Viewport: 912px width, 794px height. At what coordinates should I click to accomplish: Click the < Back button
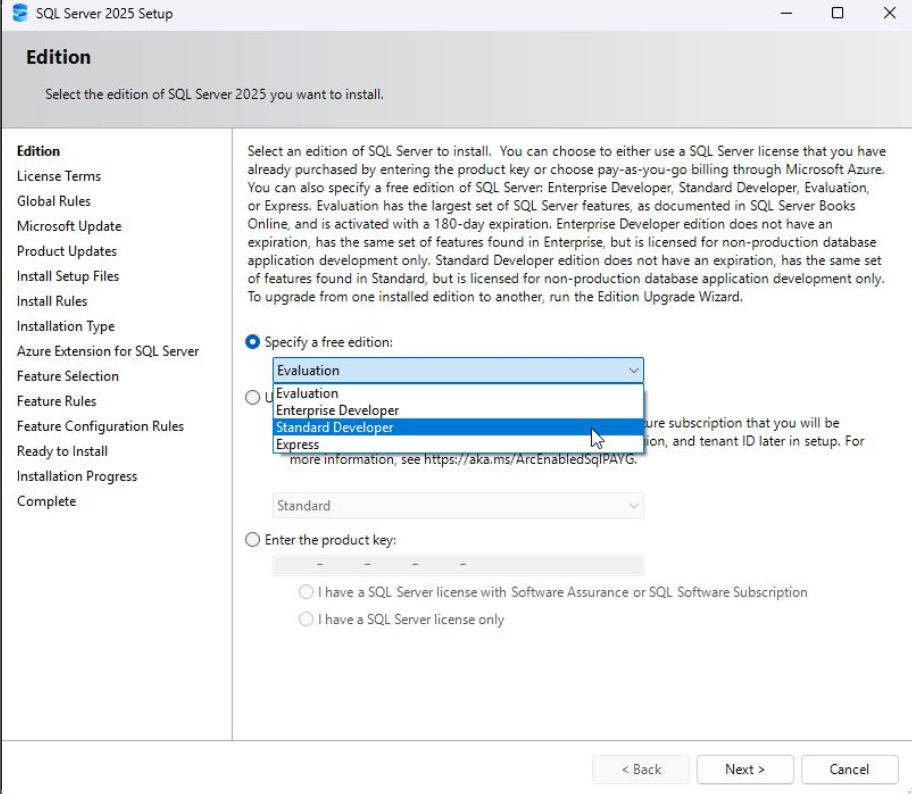pos(641,770)
